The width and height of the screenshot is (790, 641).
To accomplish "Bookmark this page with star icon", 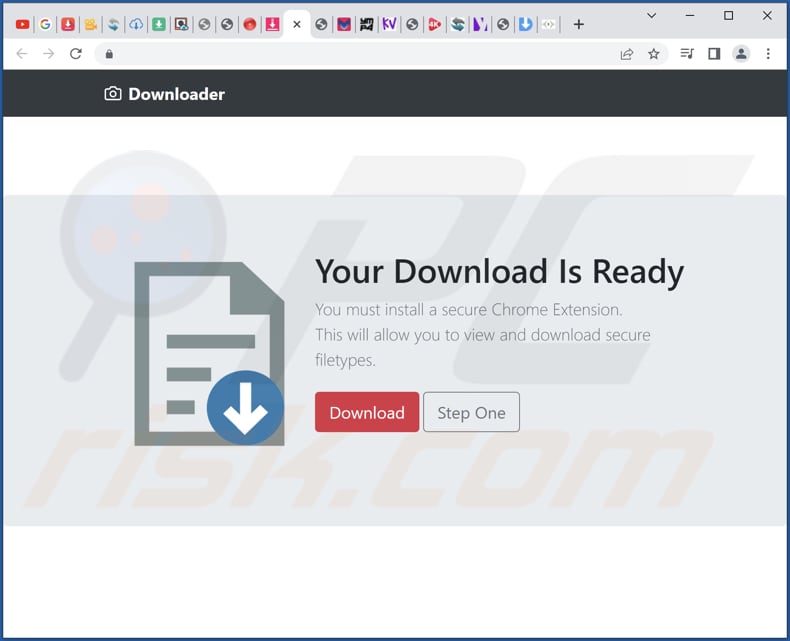I will pos(654,54).
